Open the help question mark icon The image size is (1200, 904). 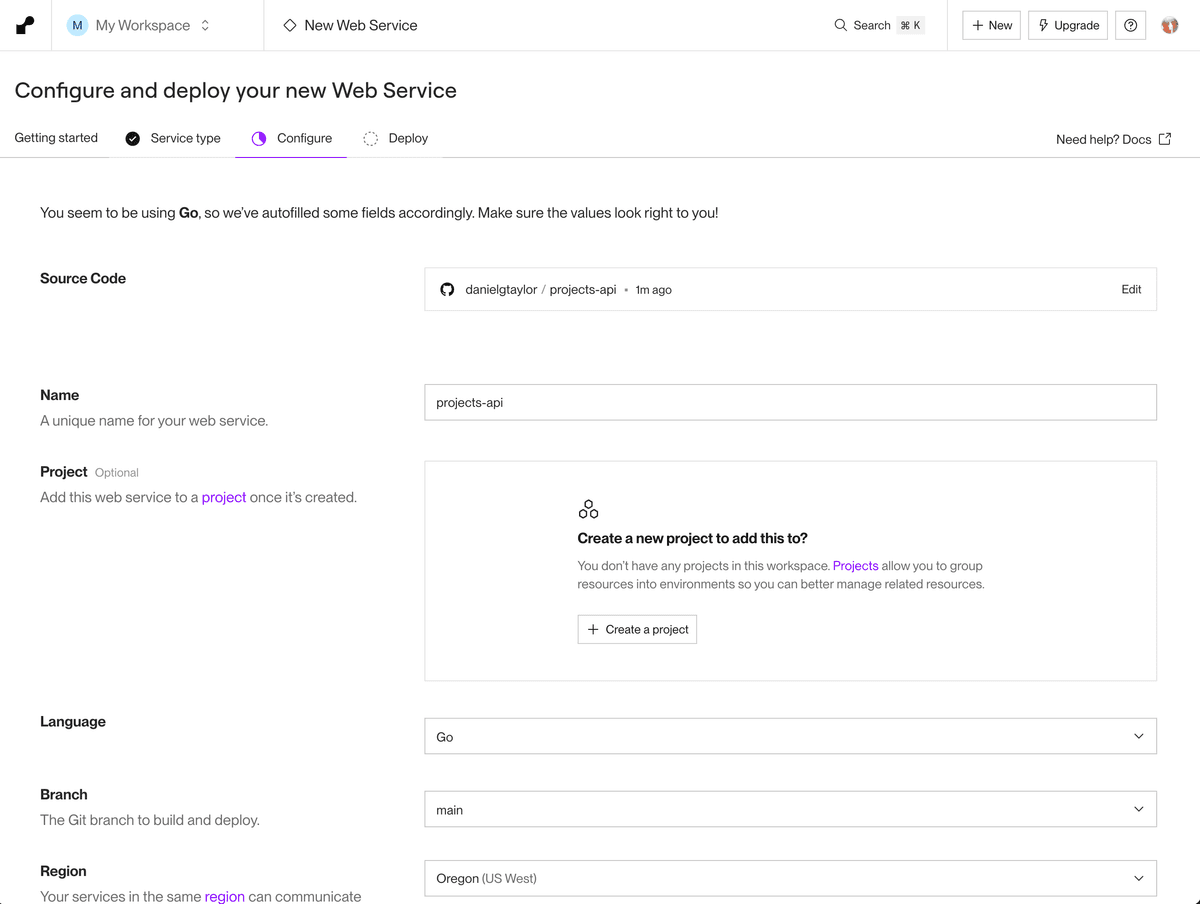(1130, 25)
